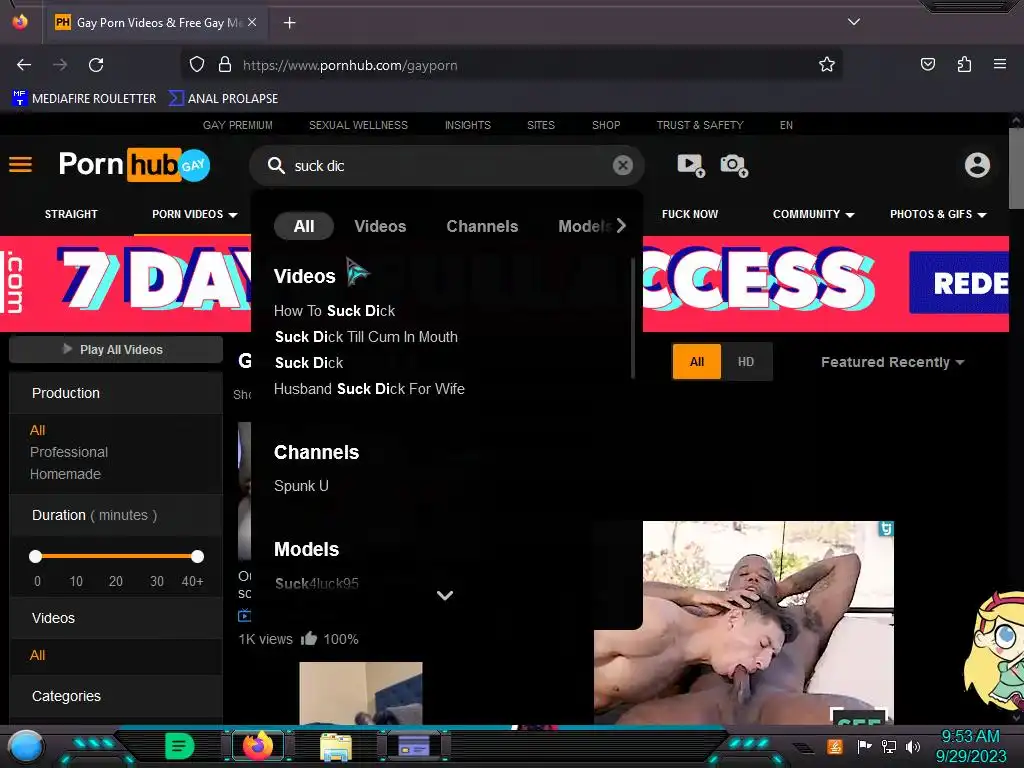Open the SITES top menu
Viewport: 1024px width, 768px height.
point(541,125)
